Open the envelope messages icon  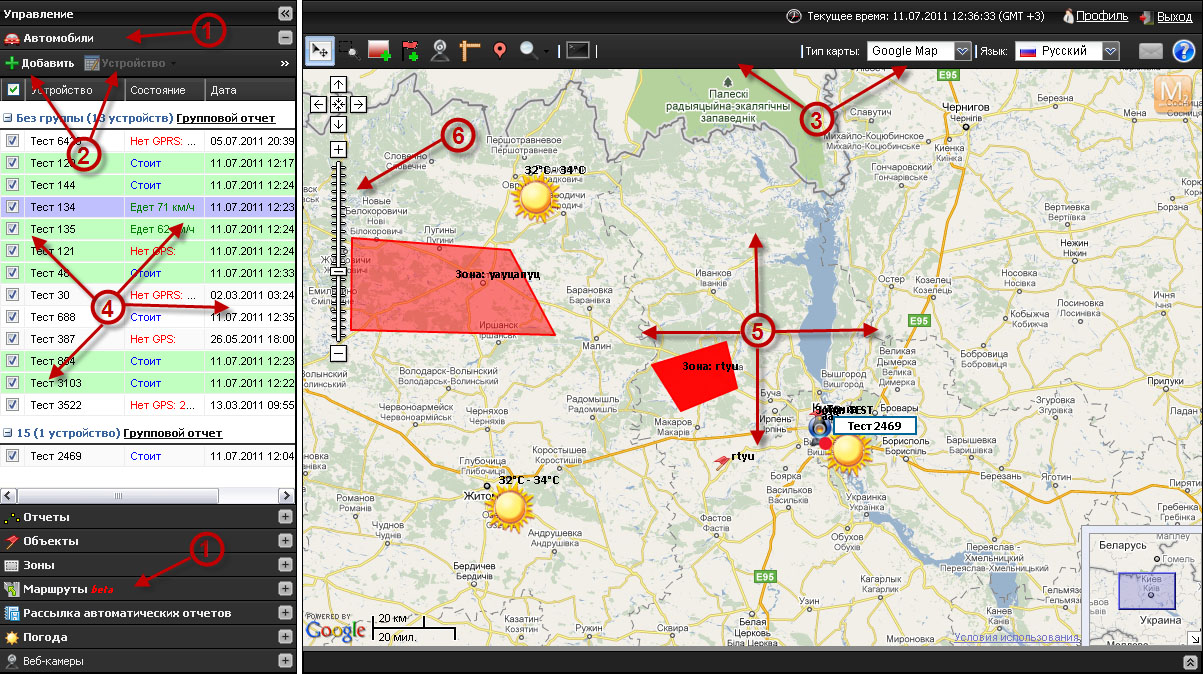(x=1151, y=51)
